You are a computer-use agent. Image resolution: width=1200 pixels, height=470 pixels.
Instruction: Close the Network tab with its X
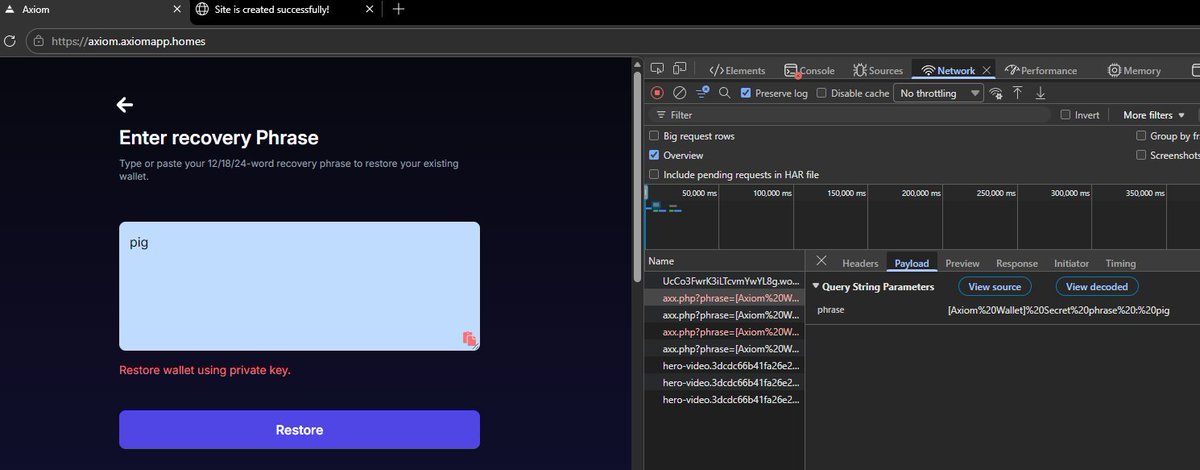[x=986, y=70]
